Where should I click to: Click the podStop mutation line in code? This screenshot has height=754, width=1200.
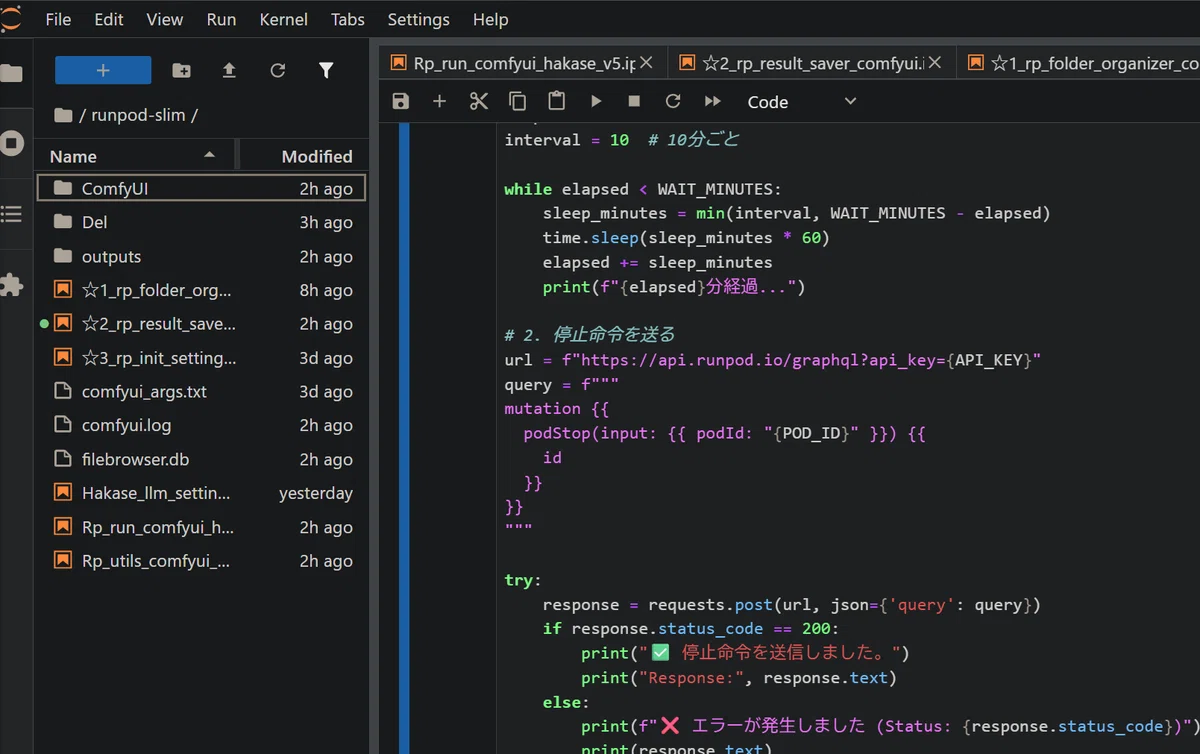click(x=726, y=434)
